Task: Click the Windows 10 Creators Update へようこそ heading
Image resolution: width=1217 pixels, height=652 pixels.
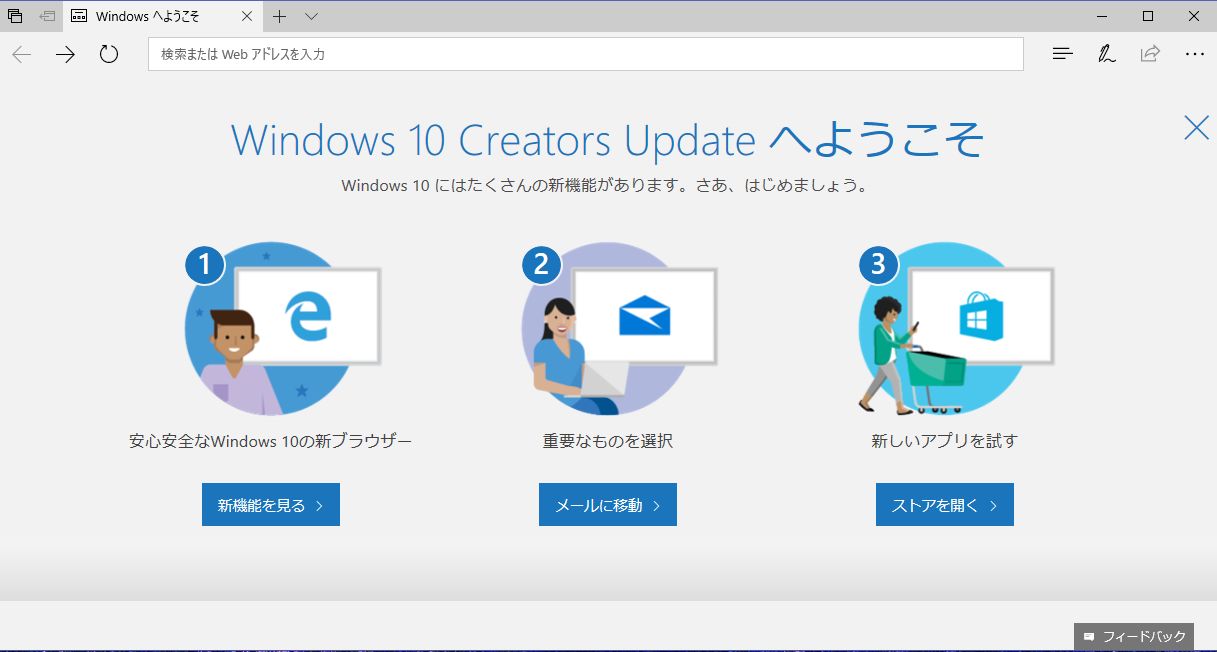Action: 608,140
